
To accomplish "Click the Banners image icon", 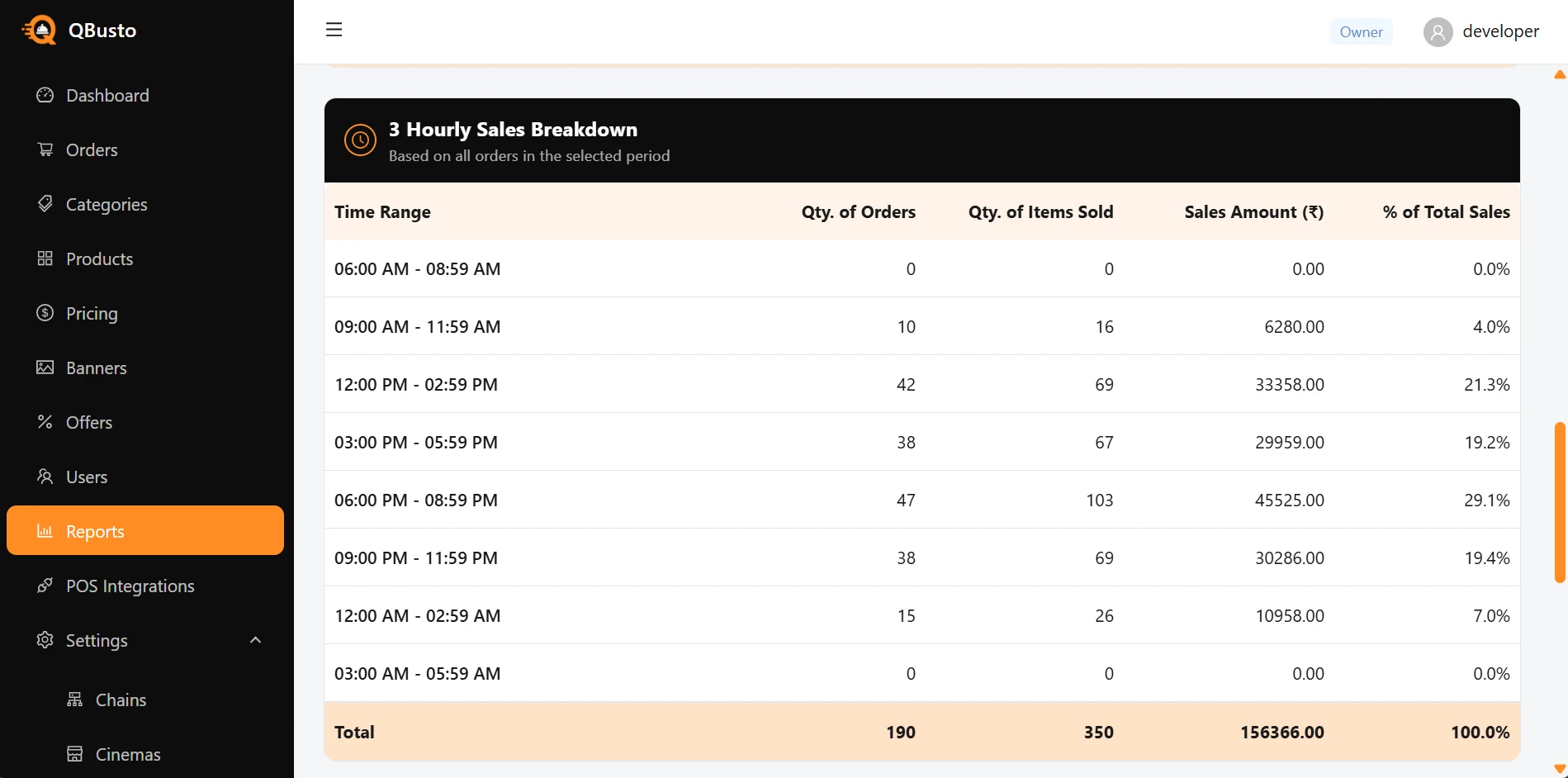I will (45, 368).
